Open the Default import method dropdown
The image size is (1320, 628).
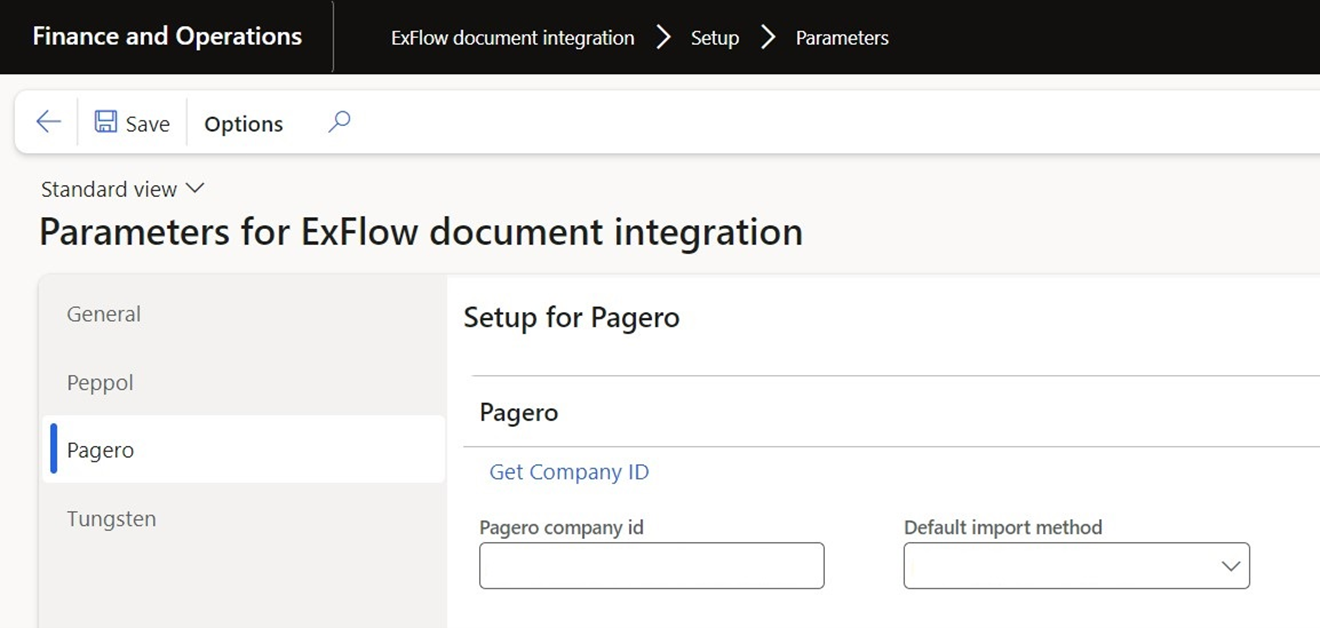[x=1076, y=566]
